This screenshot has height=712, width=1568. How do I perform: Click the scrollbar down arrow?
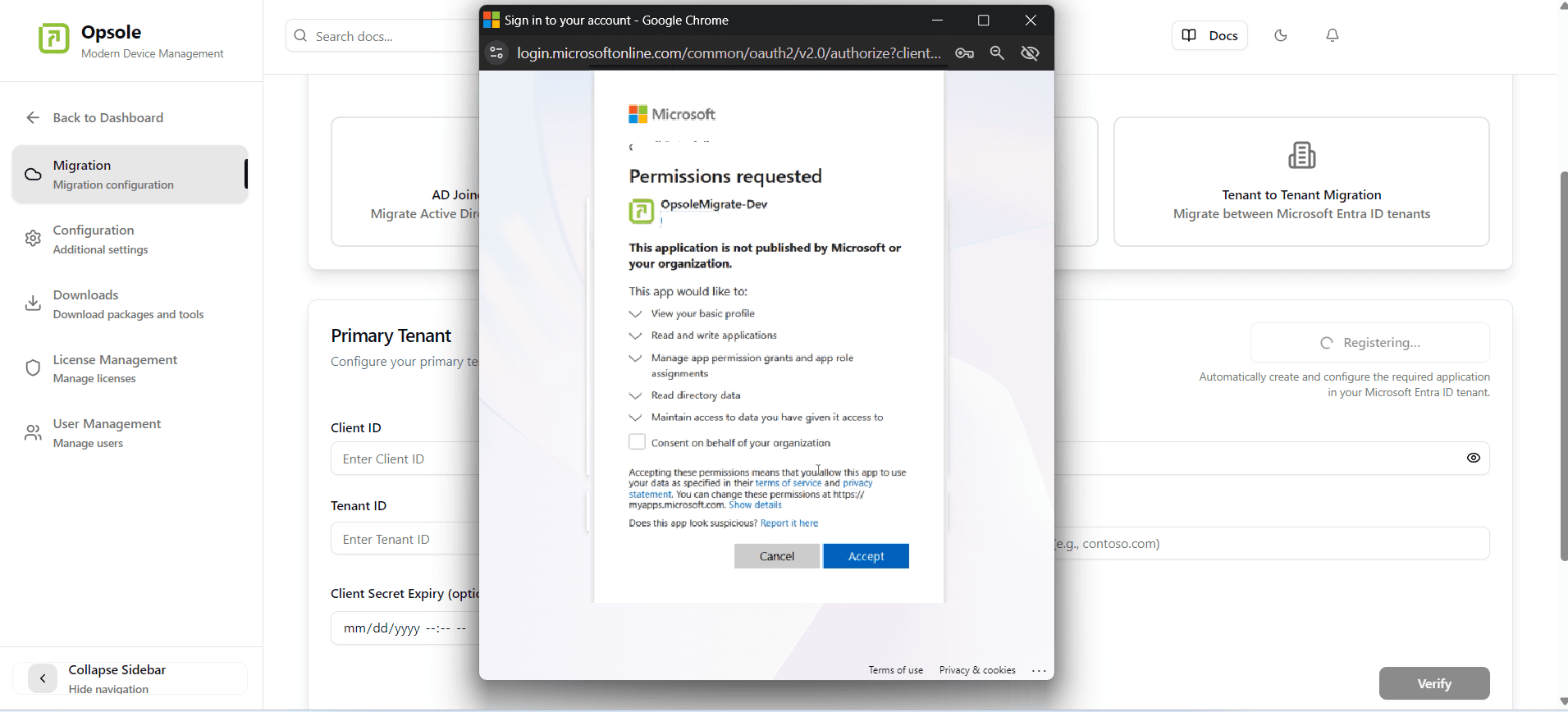click(x=1562, y=702)
